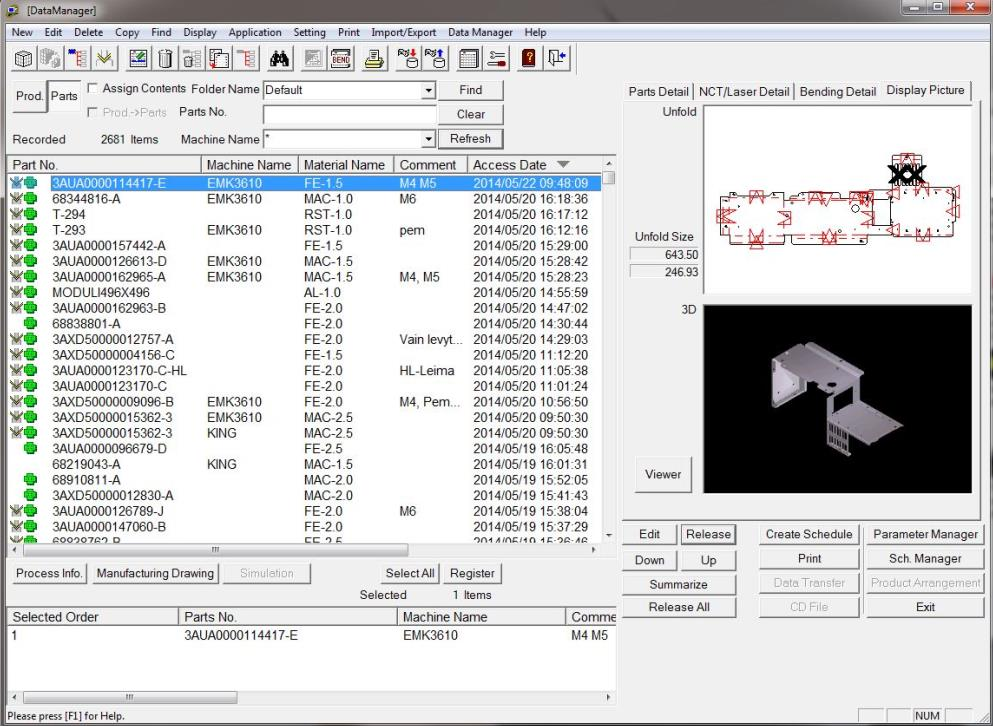Select part row MODULI496X496
The width and height of the screenshot is (993, 726).
304,293
